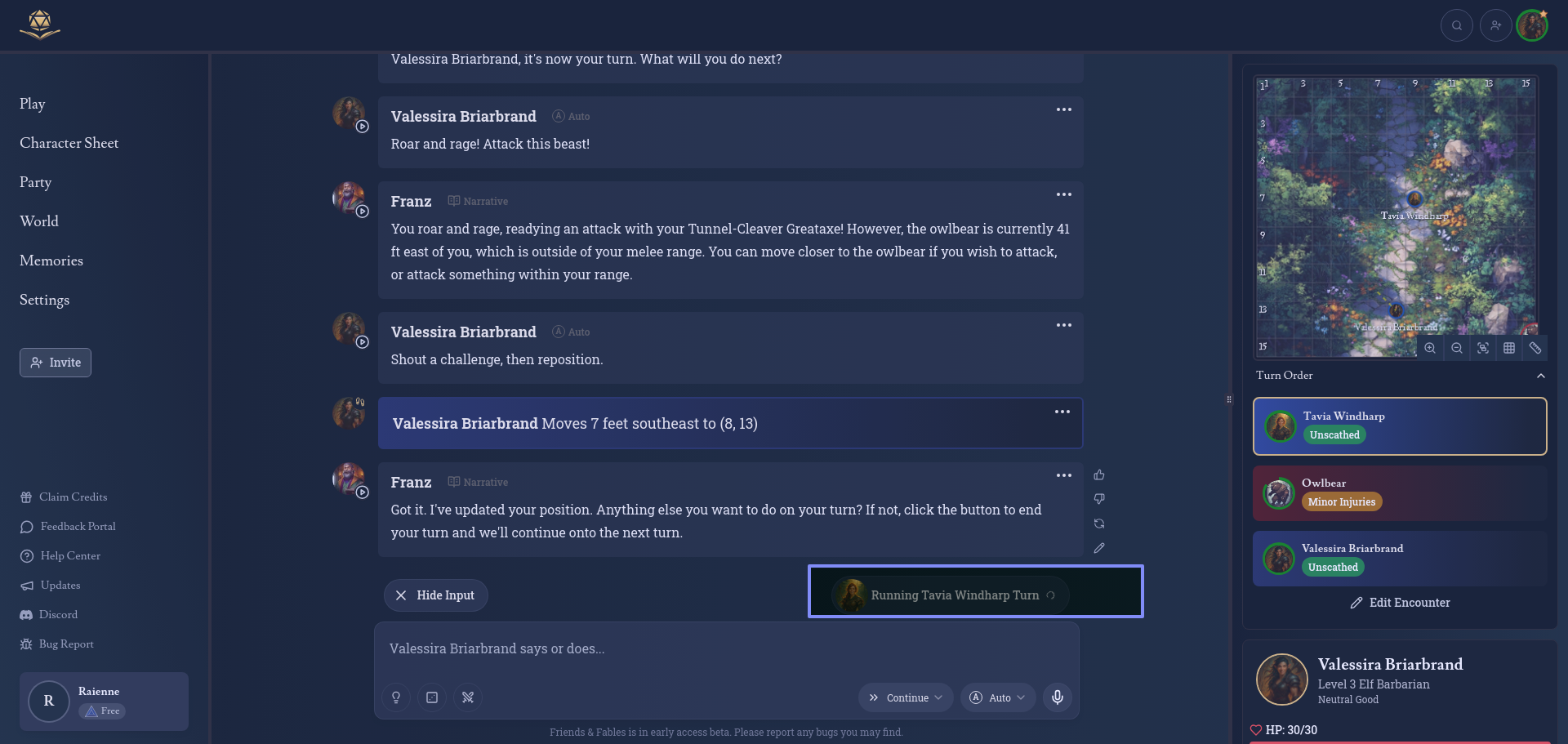Click the dice roll icon
The image size is (1568, 744).
[x=432, y=697]
